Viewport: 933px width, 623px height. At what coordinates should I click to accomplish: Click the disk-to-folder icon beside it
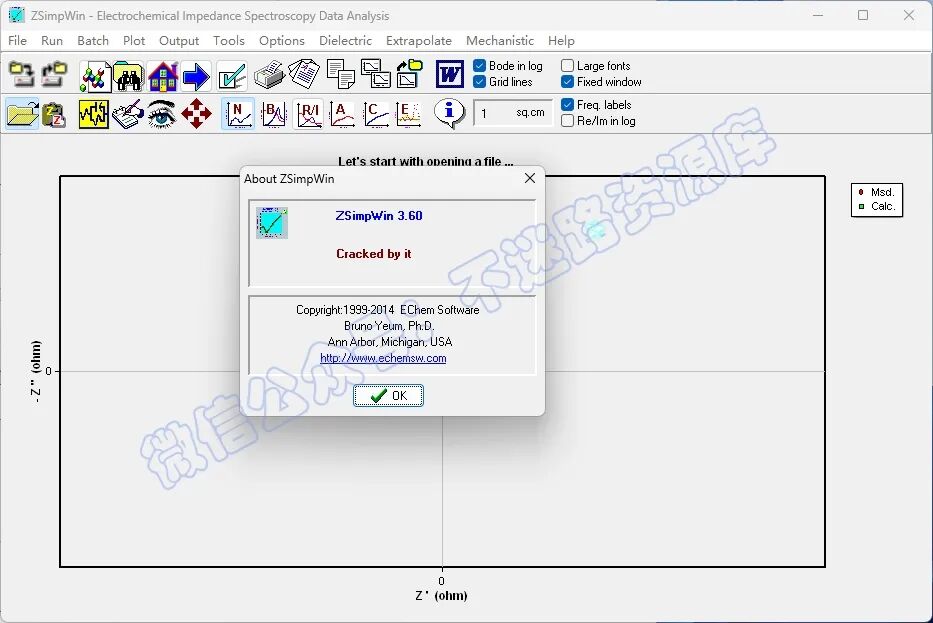(x=54, y=76)
